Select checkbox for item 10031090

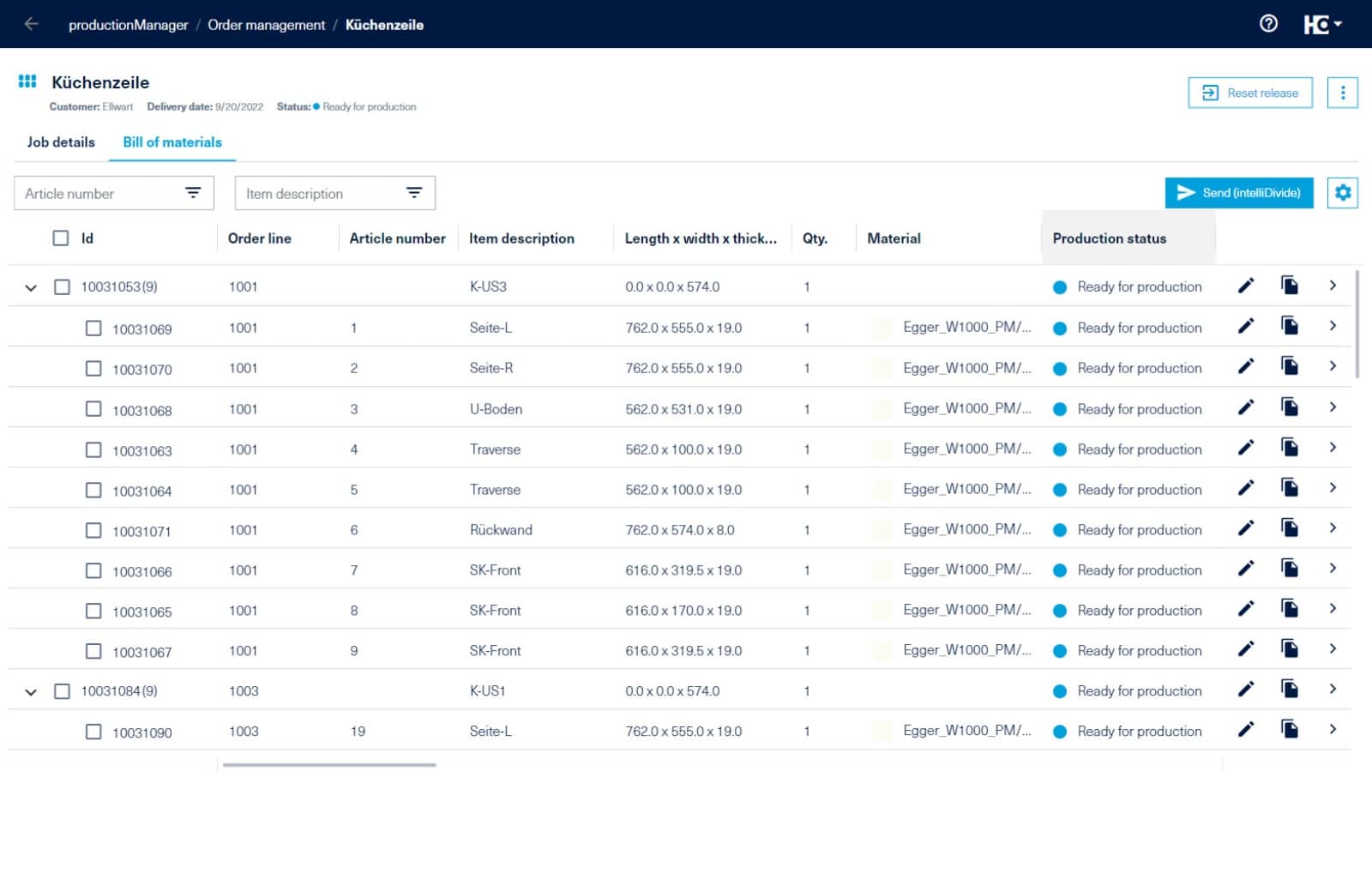click(93, 732)
